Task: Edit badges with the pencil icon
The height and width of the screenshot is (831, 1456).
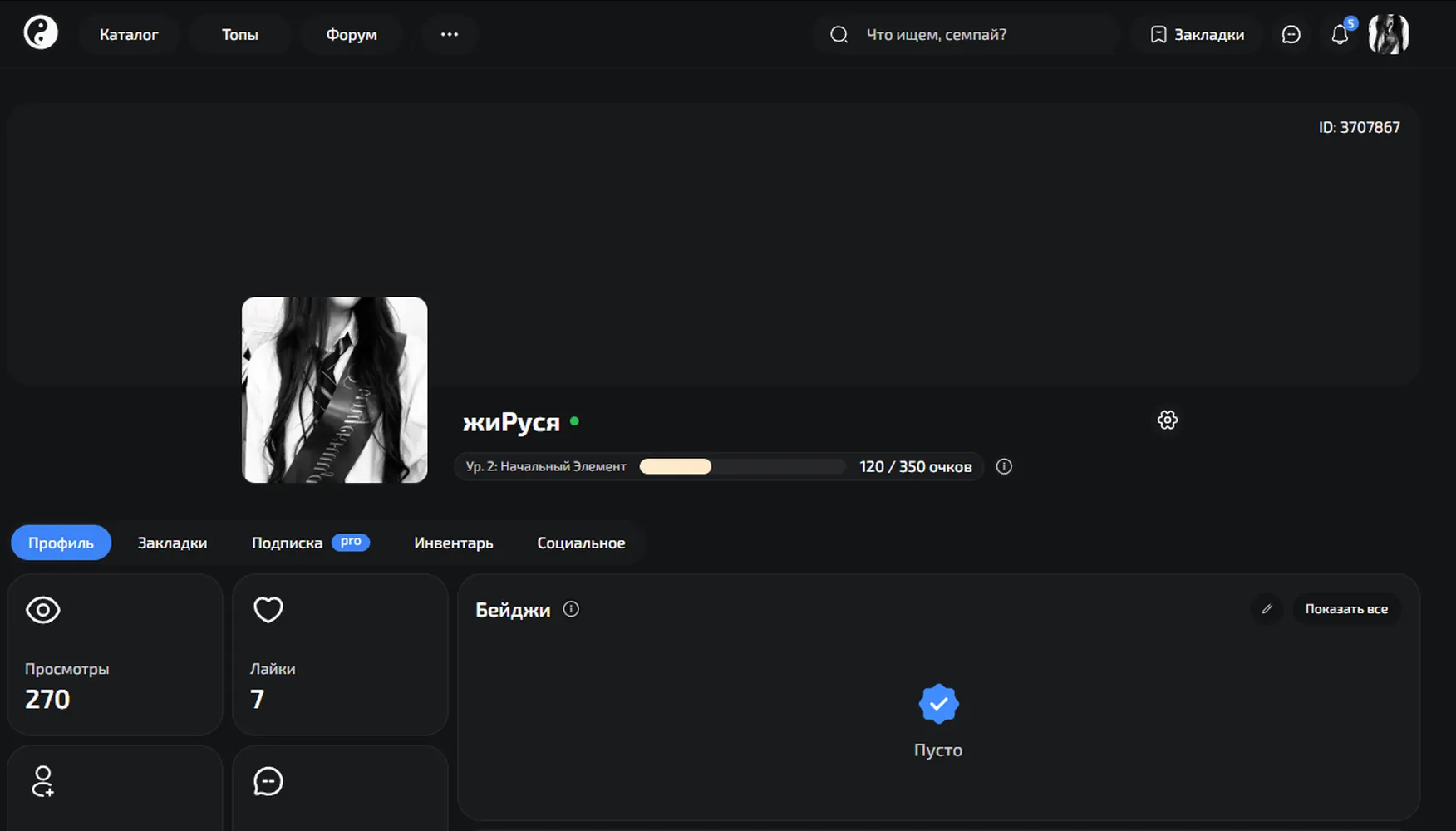Action: coord(1267,609)
